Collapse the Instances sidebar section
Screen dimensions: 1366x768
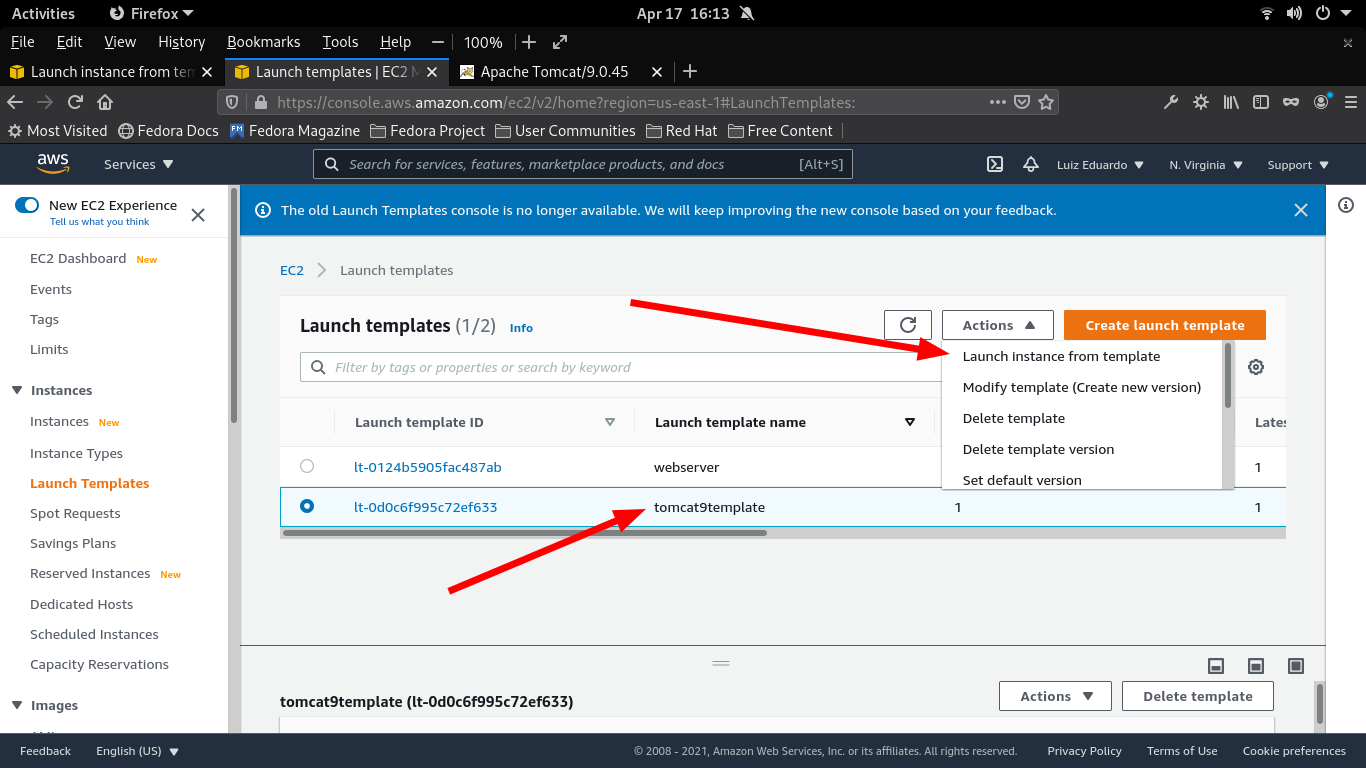(x=17, y=390)
